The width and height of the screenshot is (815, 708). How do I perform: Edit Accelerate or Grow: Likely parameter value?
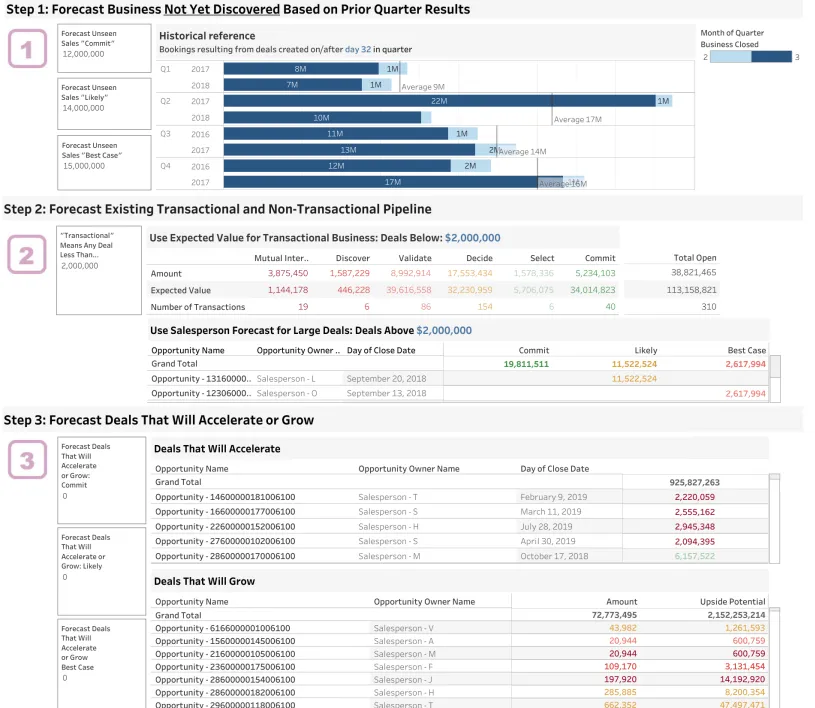65,577
